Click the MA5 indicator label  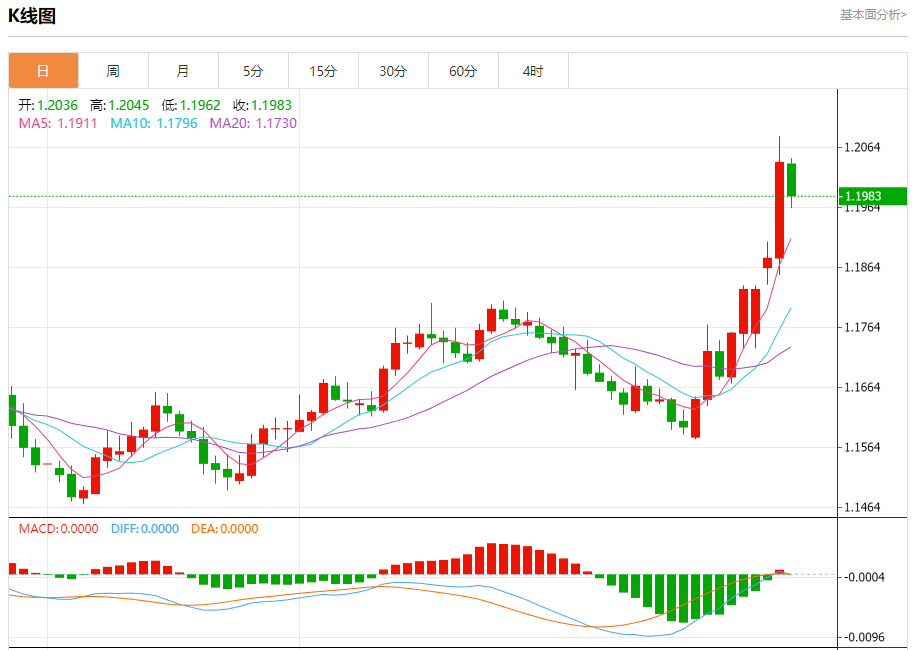click(58, 123)
